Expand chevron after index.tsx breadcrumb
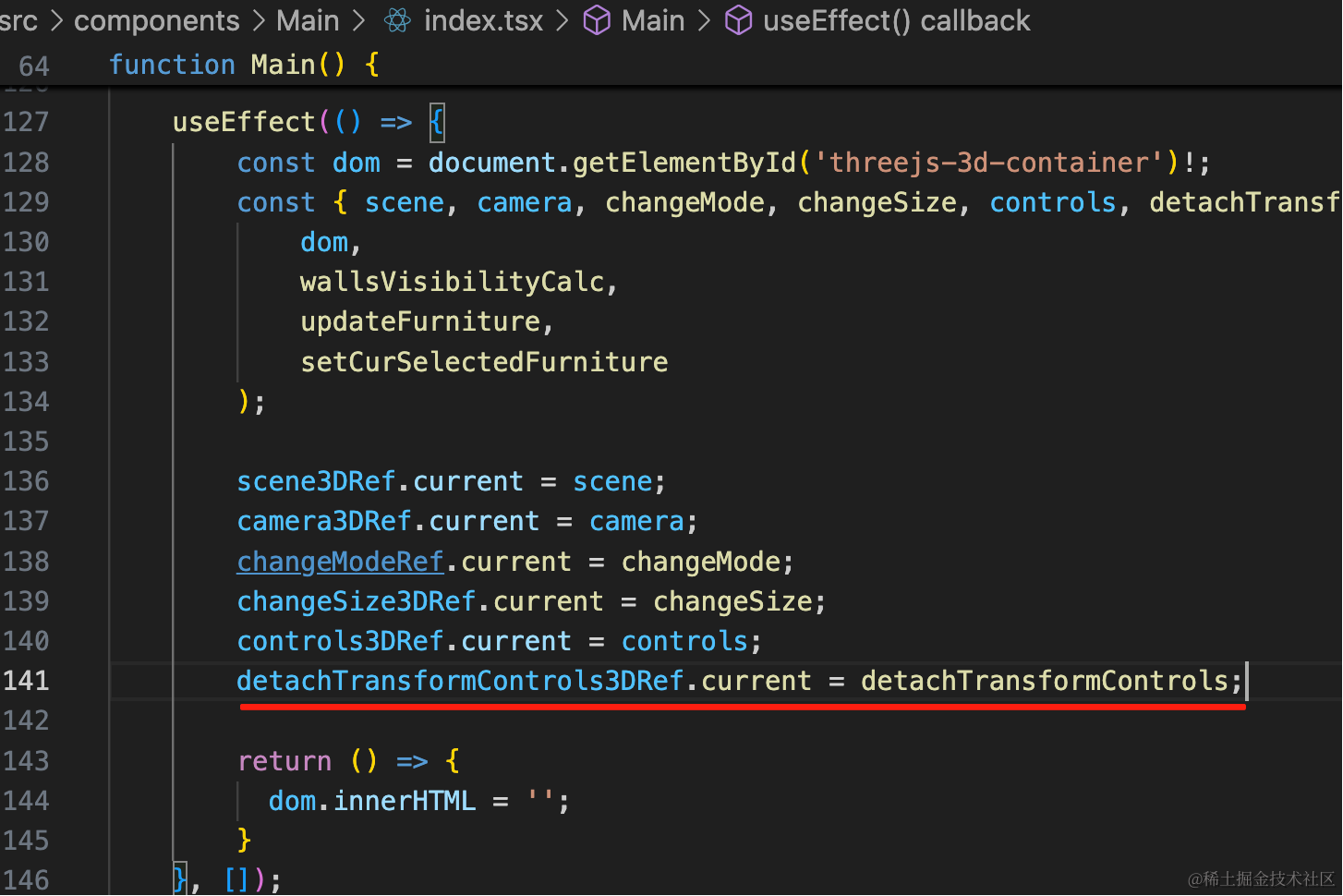The height and width of the screenshot is (896, 1343). [562, 20]
